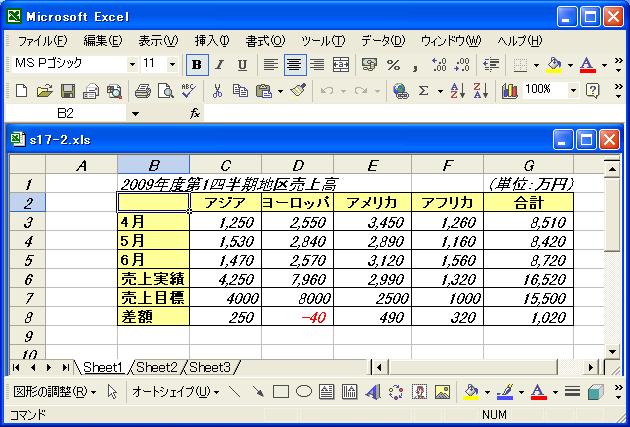
Task: Toggle Underline formatting
Action: [x=242, y=65]
